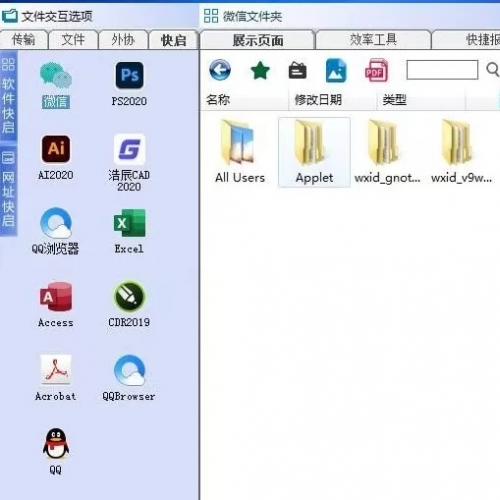Select the wxid_v9w... folder
Image resolution: width=500 pixels, height=500 pixels.
click(x=461, y=152)
